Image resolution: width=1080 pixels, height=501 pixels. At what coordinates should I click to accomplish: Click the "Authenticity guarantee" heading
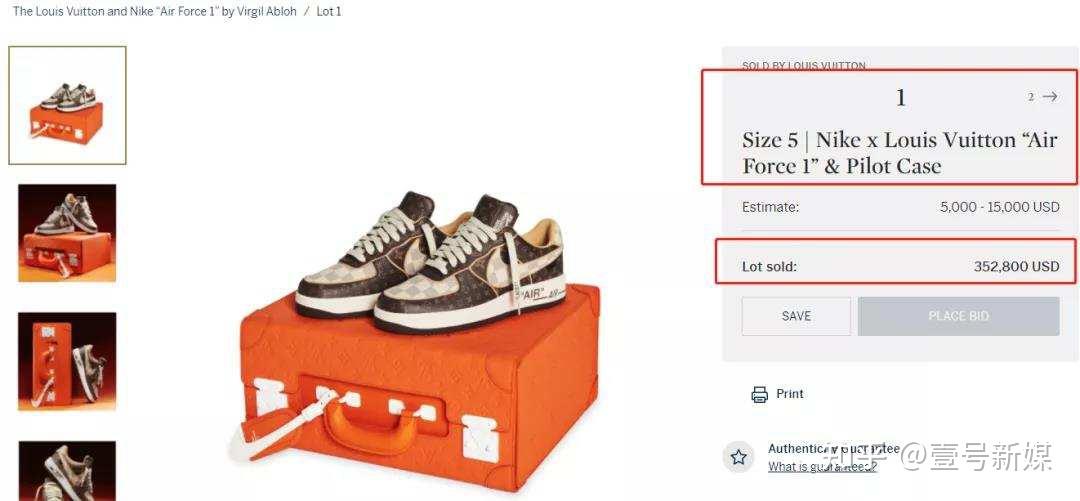point(833,449)
